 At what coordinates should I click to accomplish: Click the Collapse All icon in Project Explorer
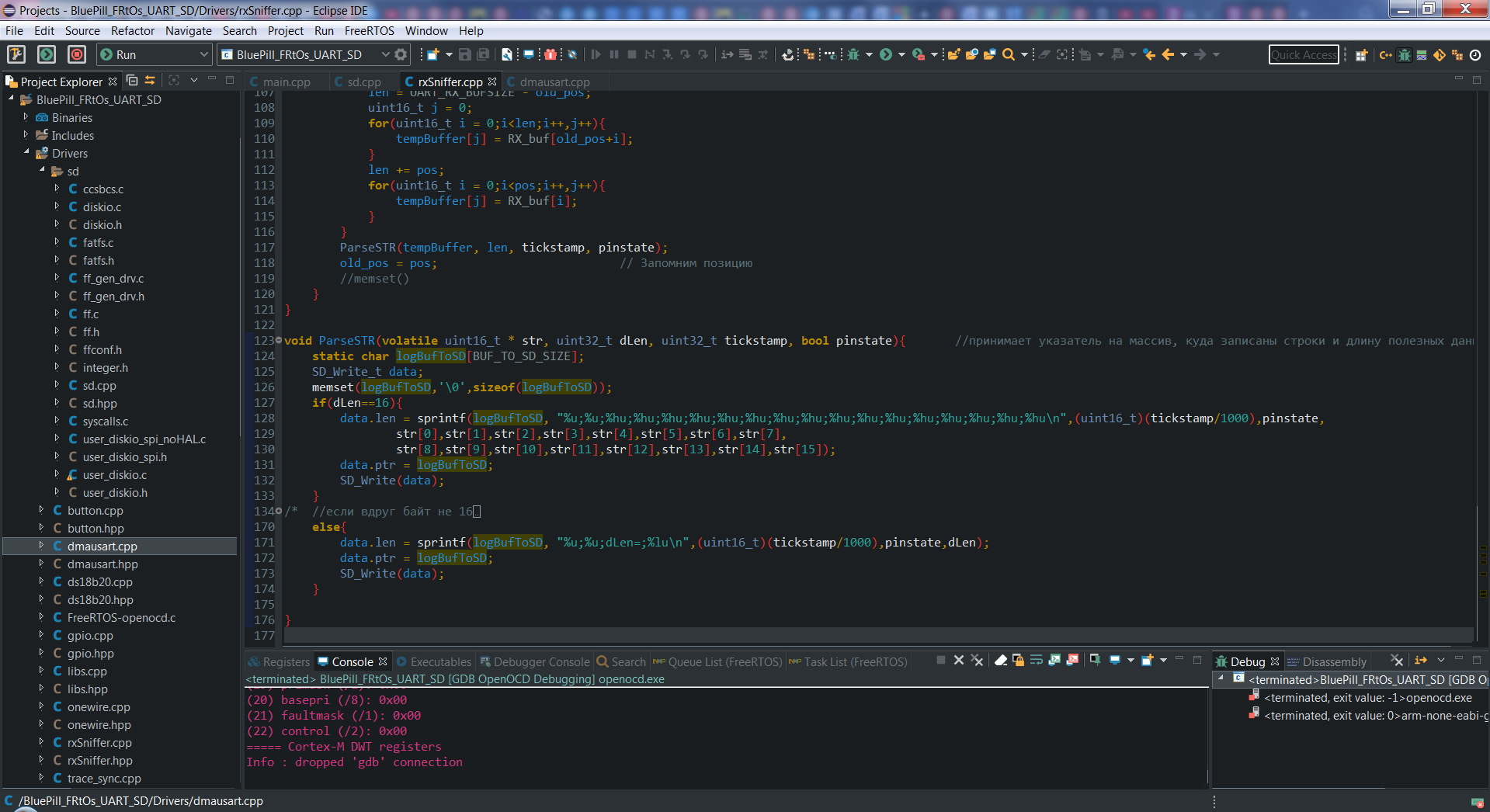132,81
